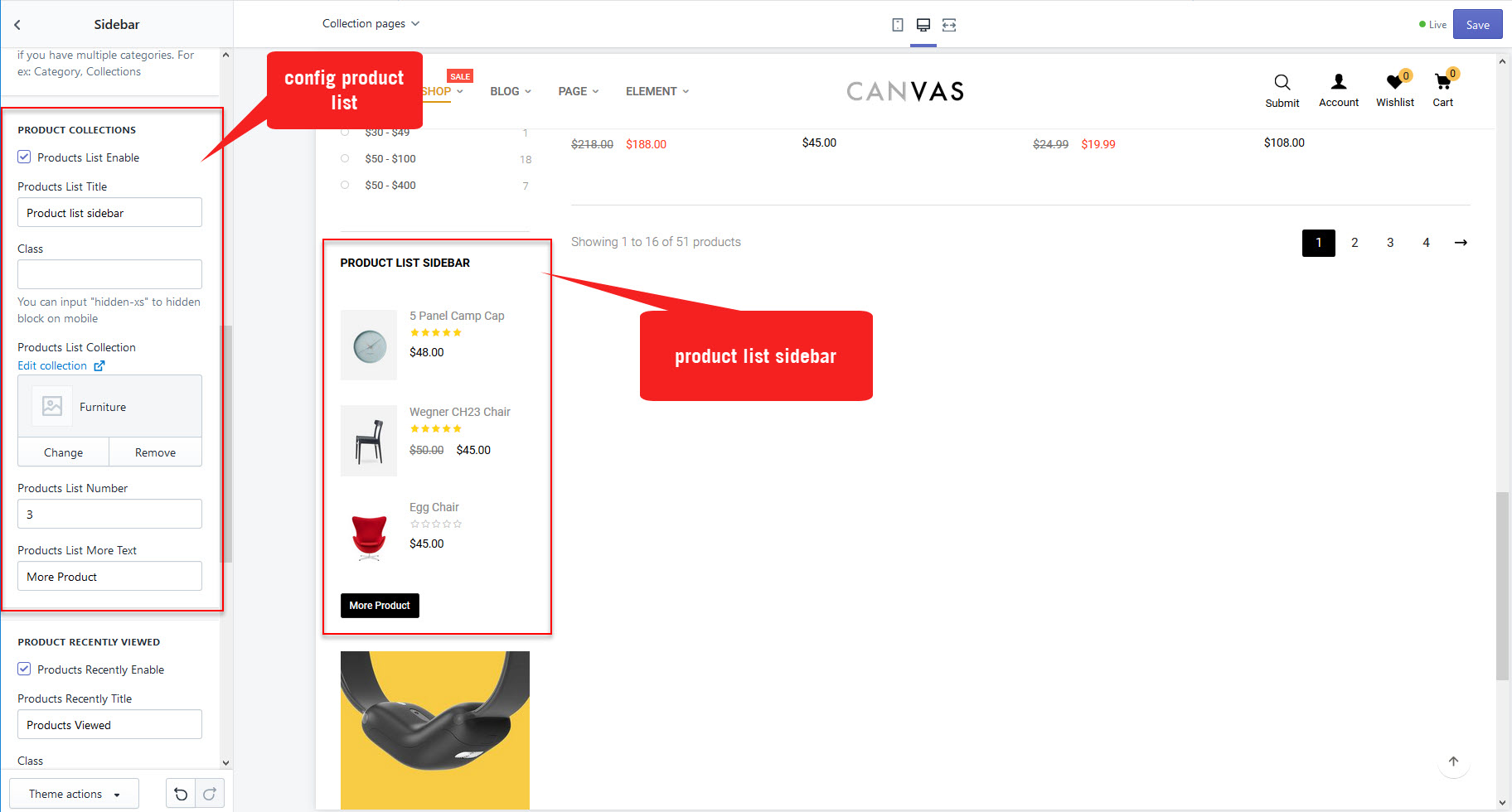This screenshot has height=812, width=1512.
Task: Go back from Sidebar panel
Action: coord(17,25)
